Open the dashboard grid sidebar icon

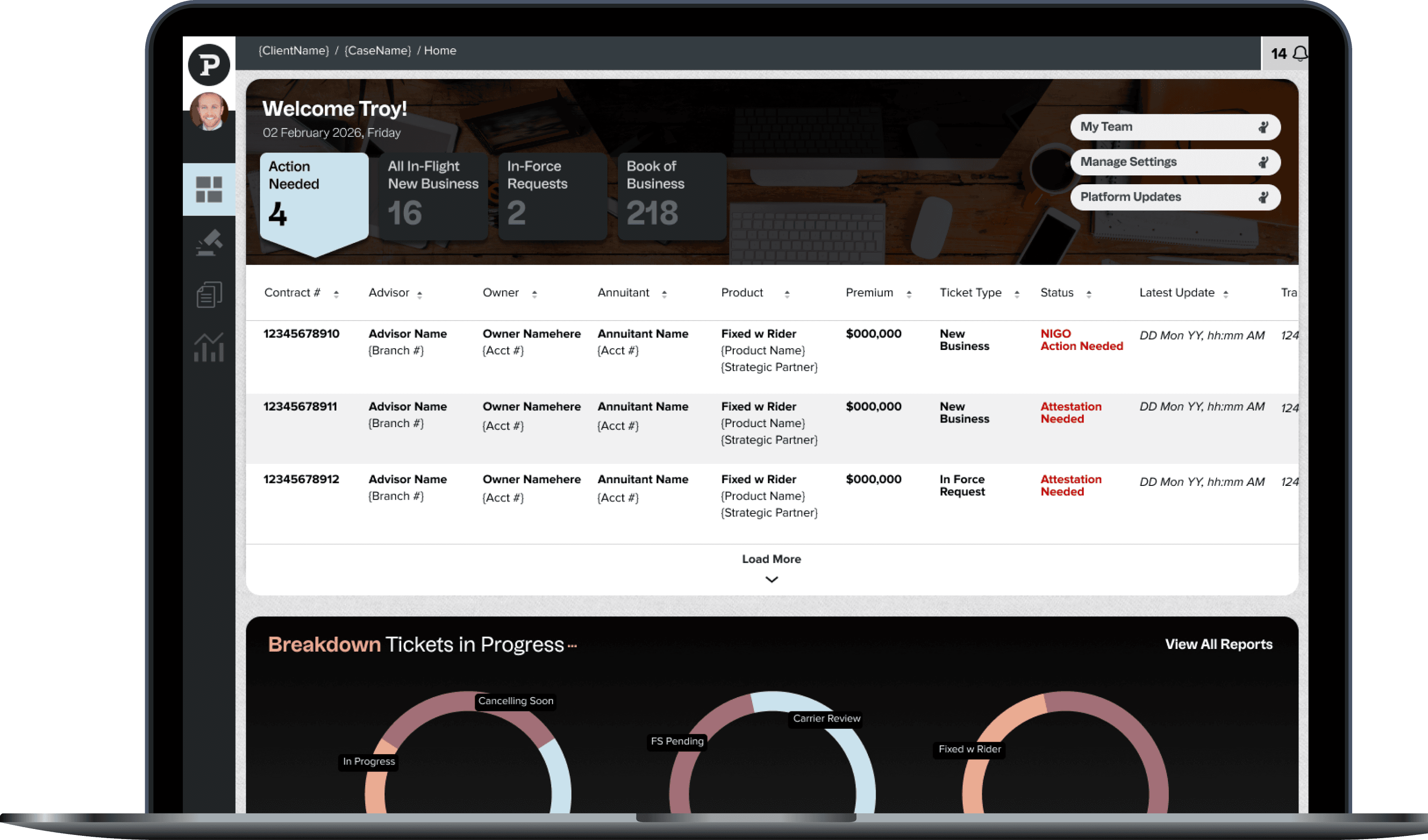pos(209,189)
